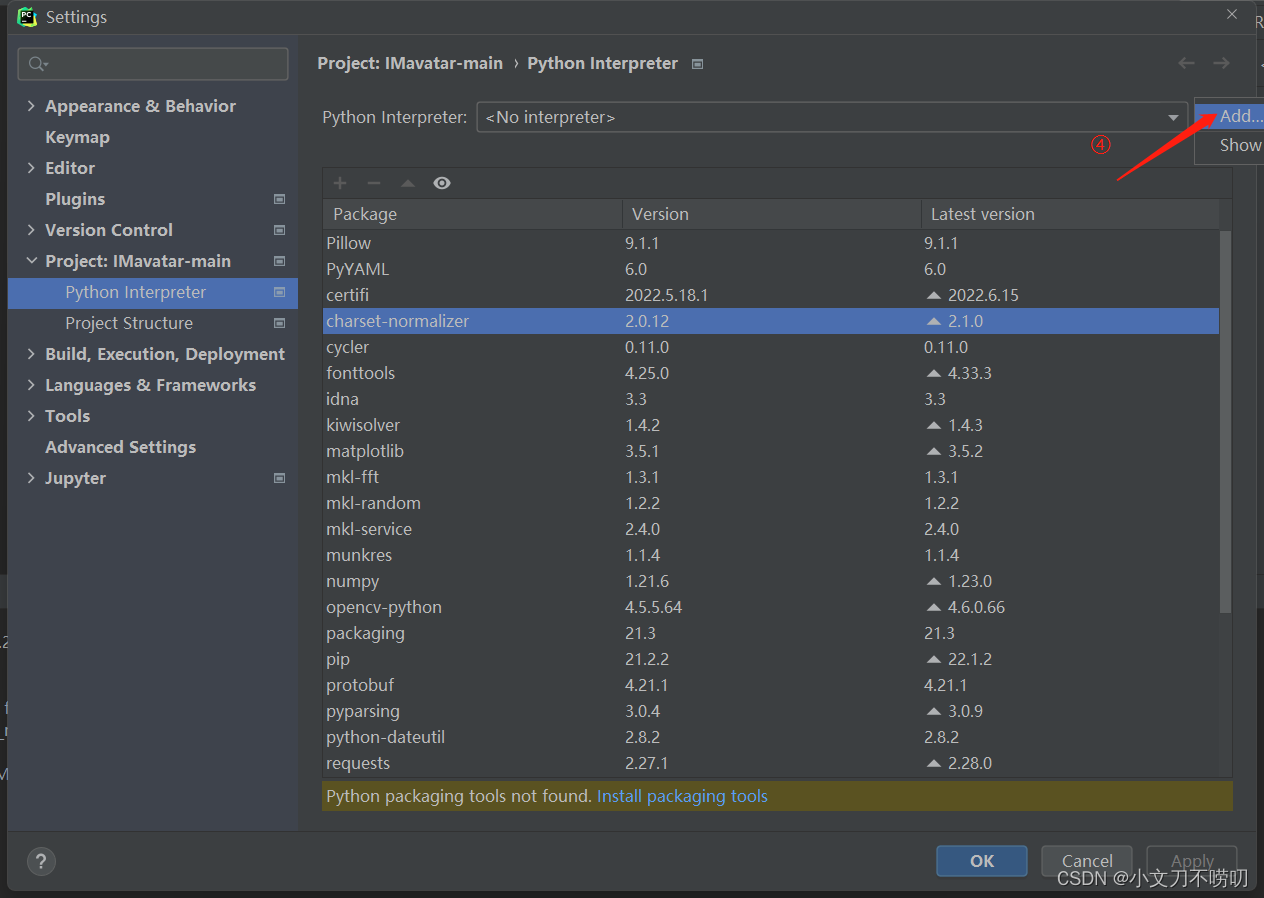
Task: Click project-scope icon beside Version Control
Action: coord(280,230)
